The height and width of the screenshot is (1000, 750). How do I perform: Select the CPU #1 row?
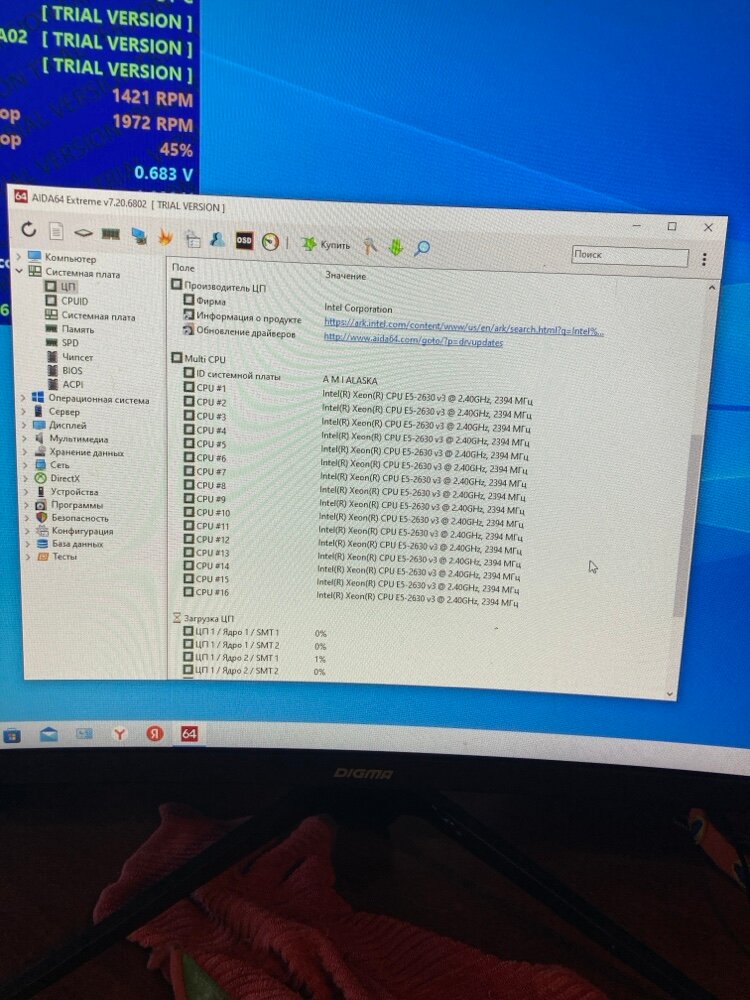[357, 392]
